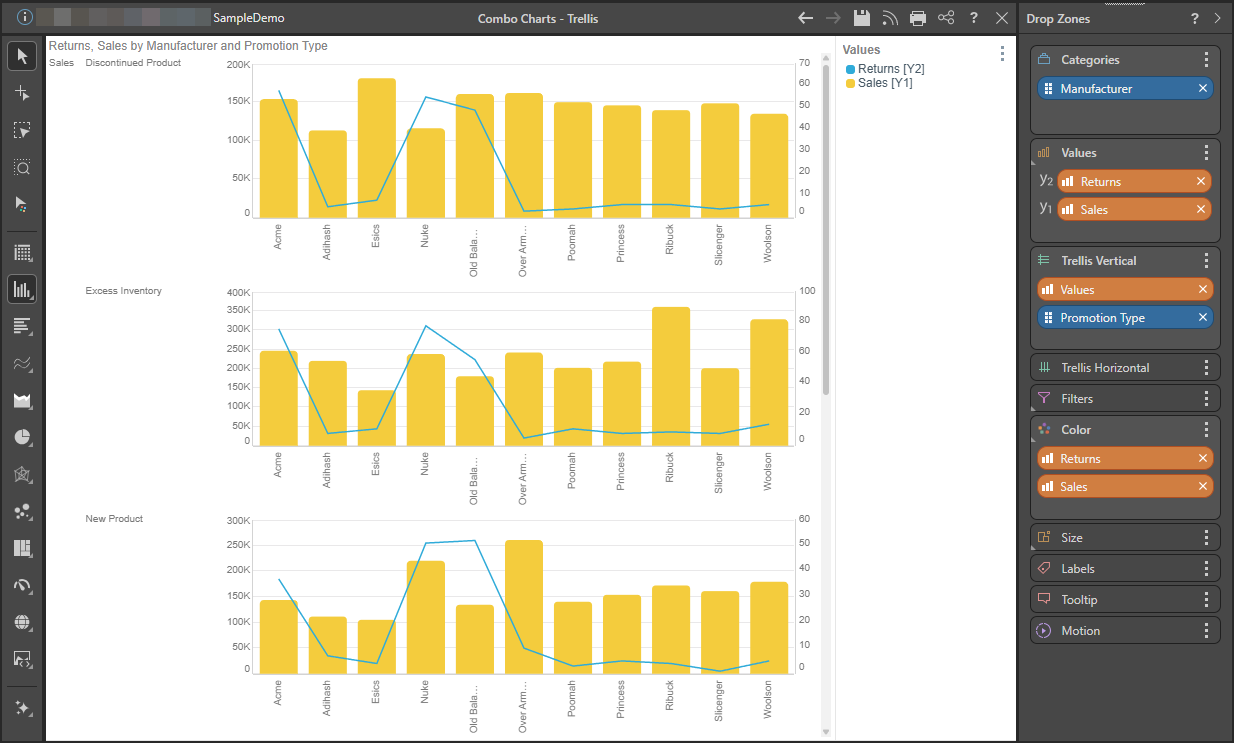
Task: Select the map globe visualization icon
Action: (x=22, y=622)
